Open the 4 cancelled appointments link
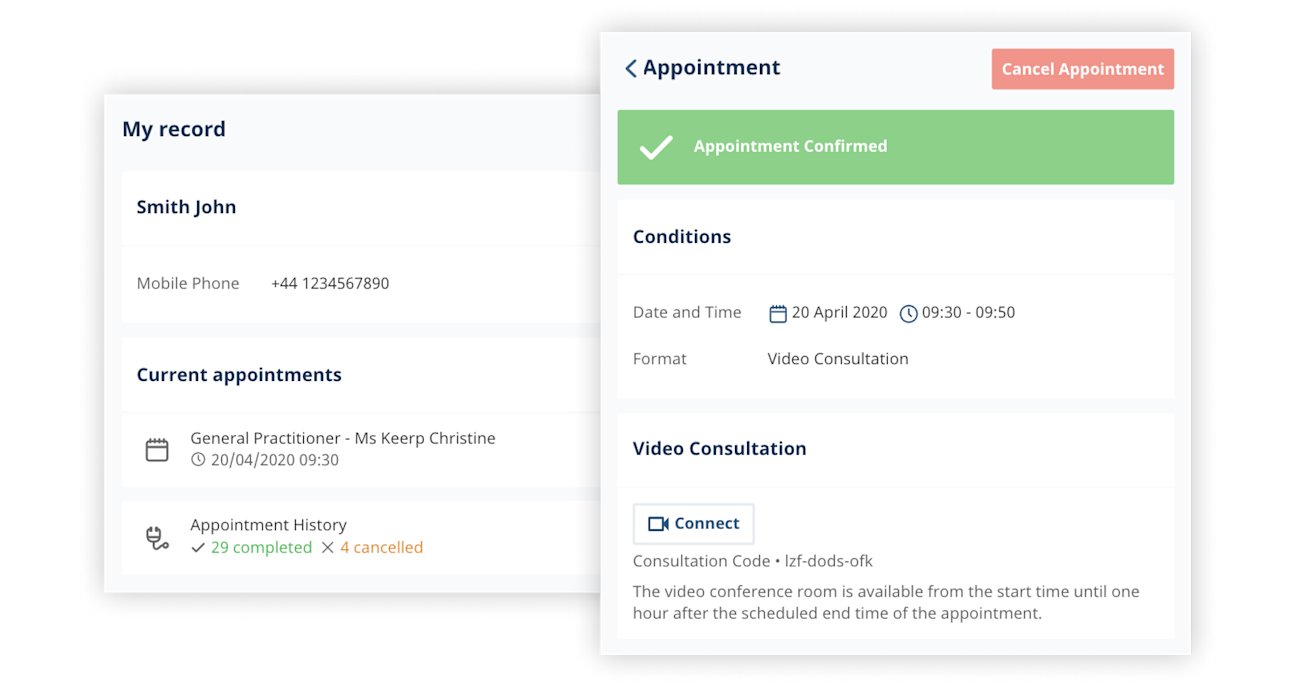The width and height of the screenshot is (1300, 687). [x=381, y=548]
